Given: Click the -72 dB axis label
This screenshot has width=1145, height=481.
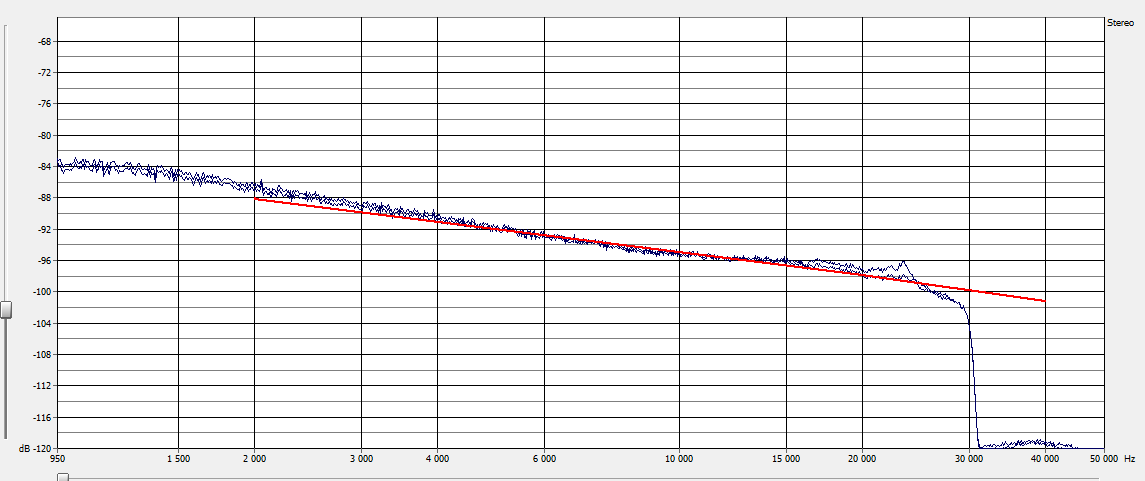Looking at the screenshot, I should tap(45, 72).
